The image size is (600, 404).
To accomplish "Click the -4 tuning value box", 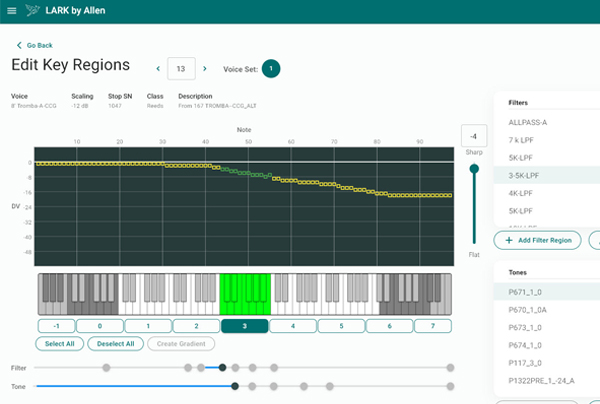I will pos(474,136).
